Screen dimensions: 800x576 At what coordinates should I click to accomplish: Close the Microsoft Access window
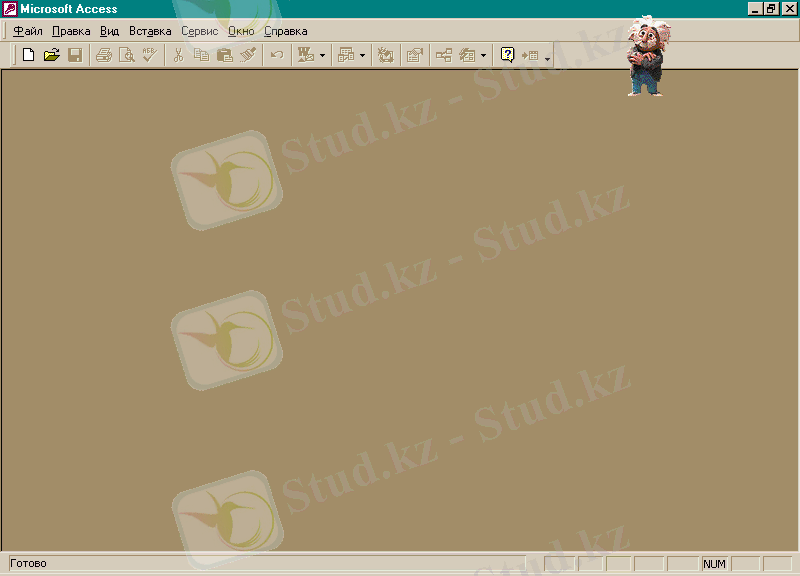[x=789, y=9]
